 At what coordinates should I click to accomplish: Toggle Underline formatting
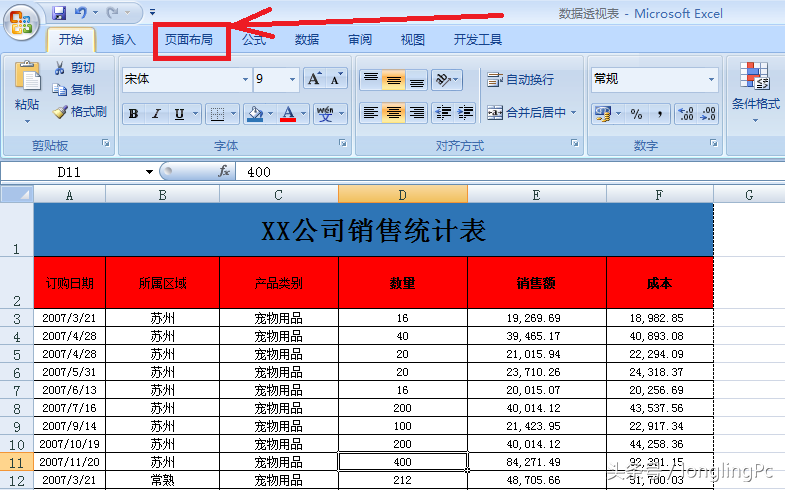point(179,114)
